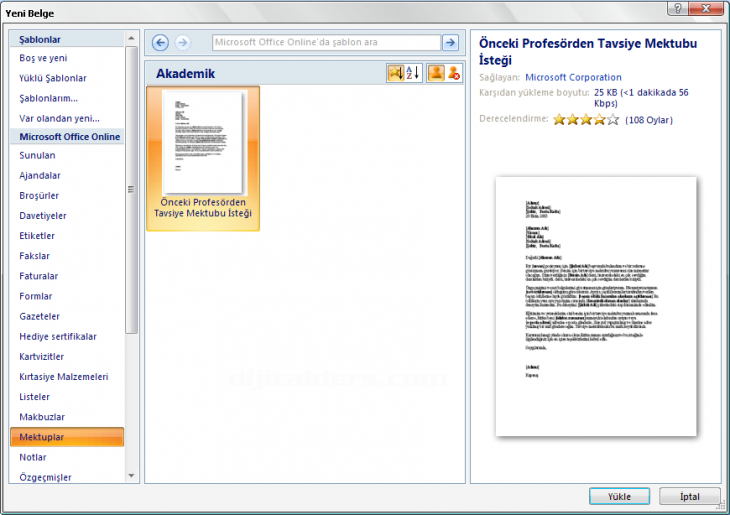Close the Yeni Belge dialog
This screenshot has width=730, height=515.
pyautogui.click(x=706, y=8)
